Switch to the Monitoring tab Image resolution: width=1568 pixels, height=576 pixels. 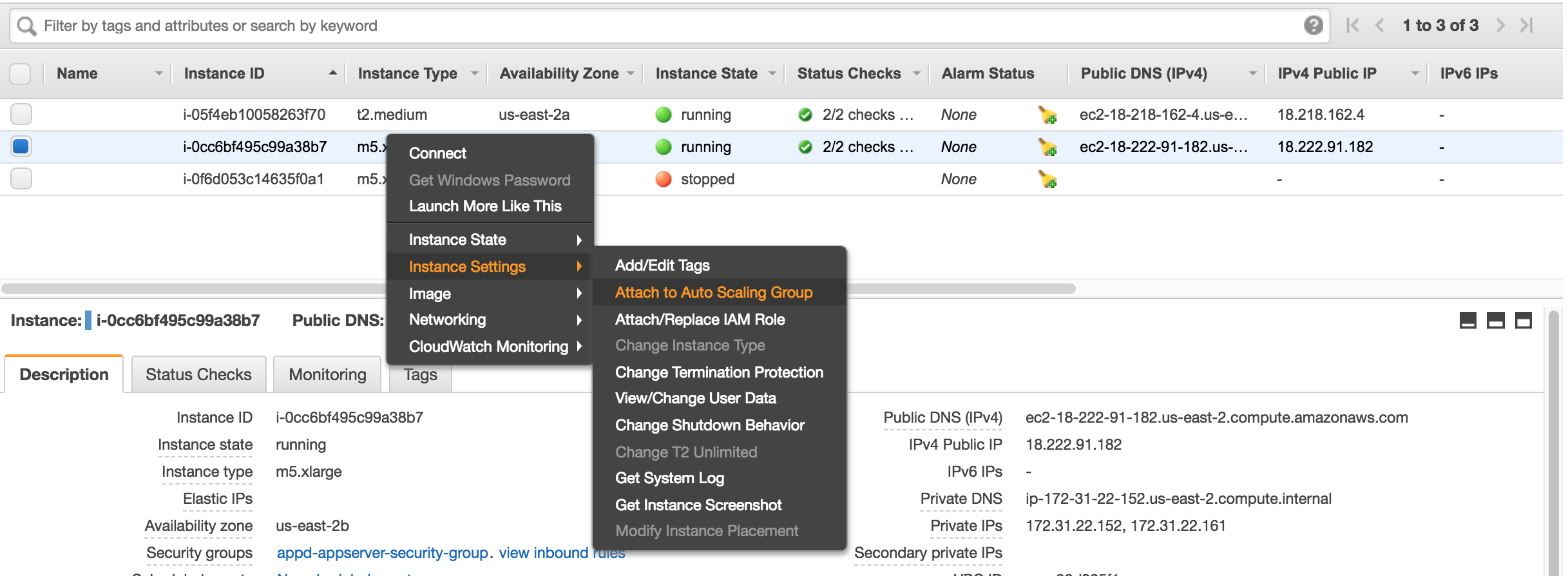(x=327, y=374)
